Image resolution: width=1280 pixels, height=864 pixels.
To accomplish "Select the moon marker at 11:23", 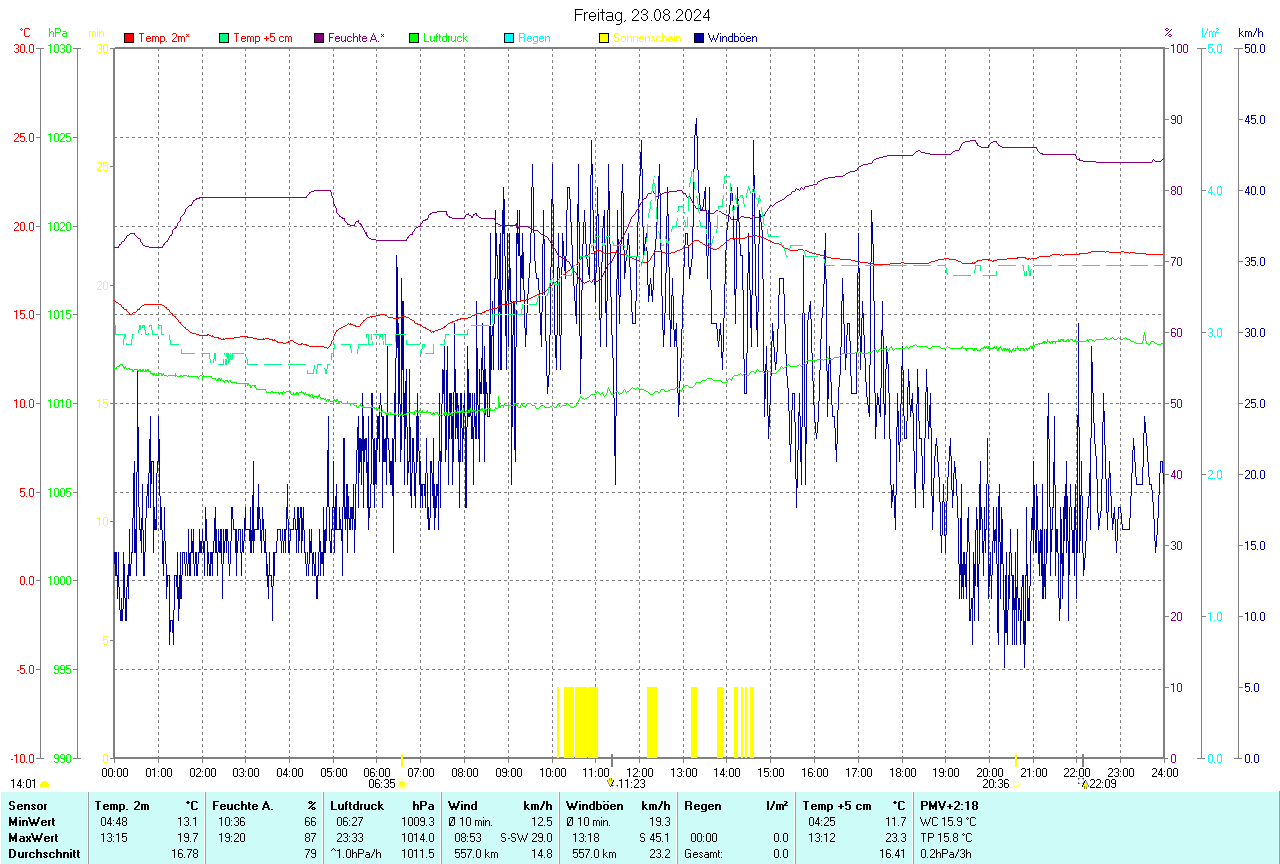I will 610,783.
